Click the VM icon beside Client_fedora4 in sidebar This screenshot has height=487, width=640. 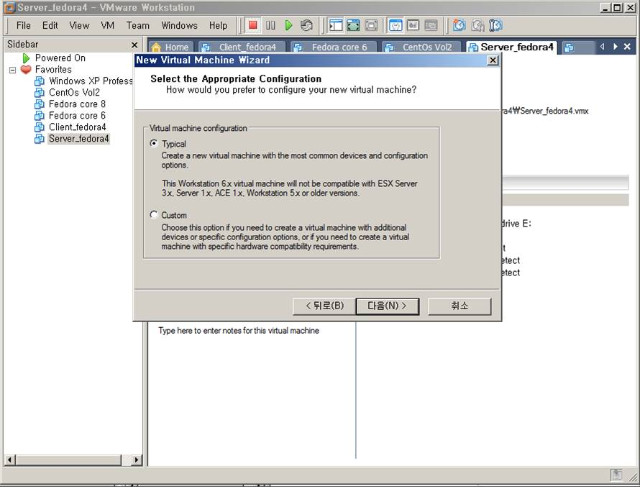39,127
